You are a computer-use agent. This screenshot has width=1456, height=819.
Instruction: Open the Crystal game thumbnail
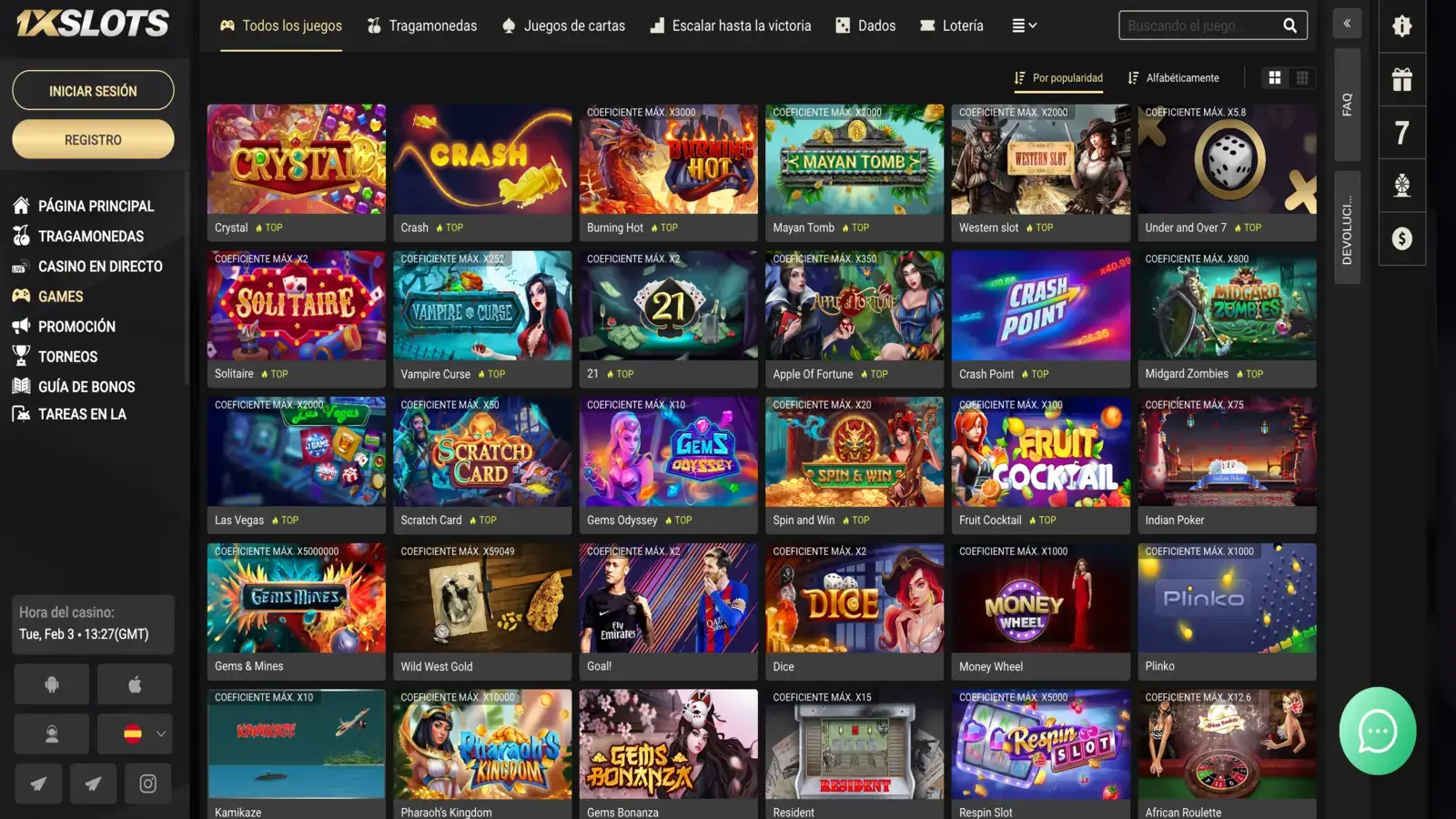click(297, 160)
